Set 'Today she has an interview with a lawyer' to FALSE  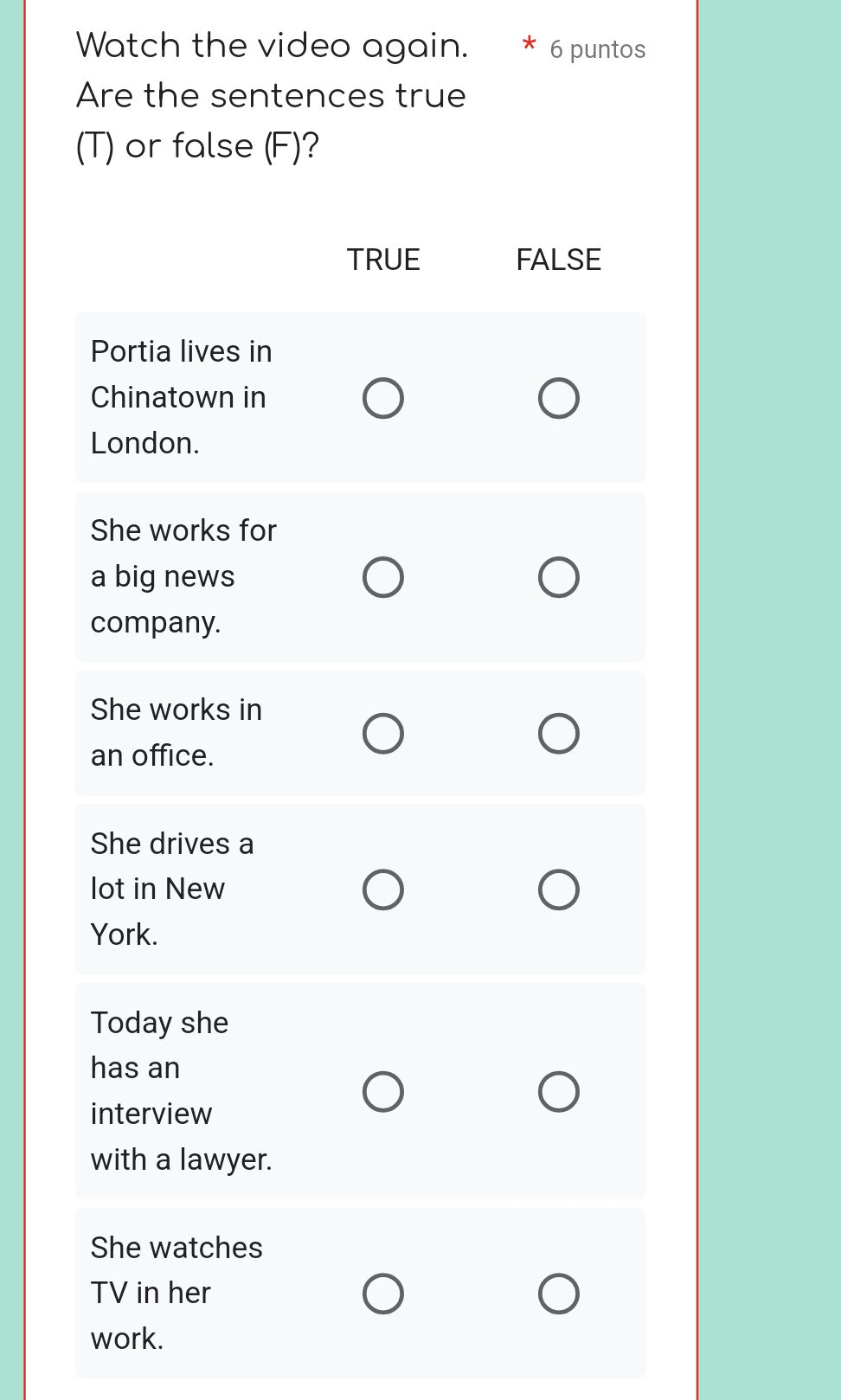coord(558,1091)
